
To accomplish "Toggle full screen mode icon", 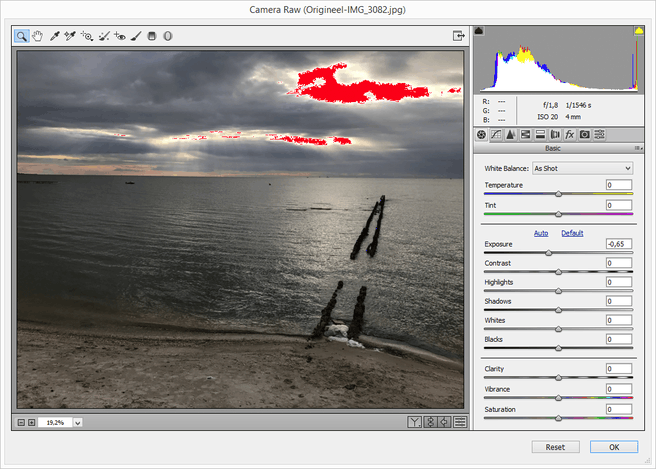I will (x=459, y=36).
